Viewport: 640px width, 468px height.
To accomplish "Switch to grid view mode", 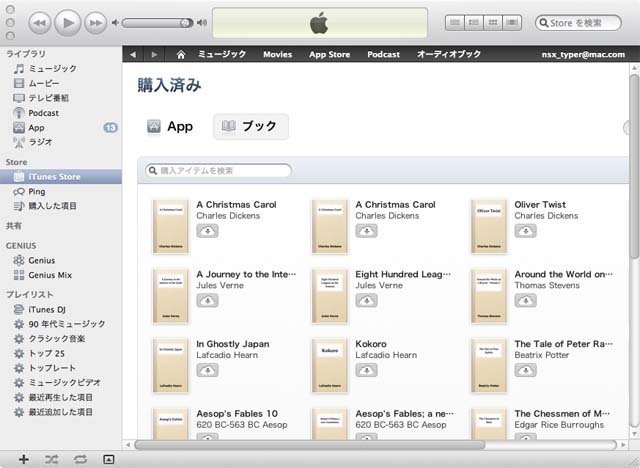I will pyautogui.click(x=493, y=23).
